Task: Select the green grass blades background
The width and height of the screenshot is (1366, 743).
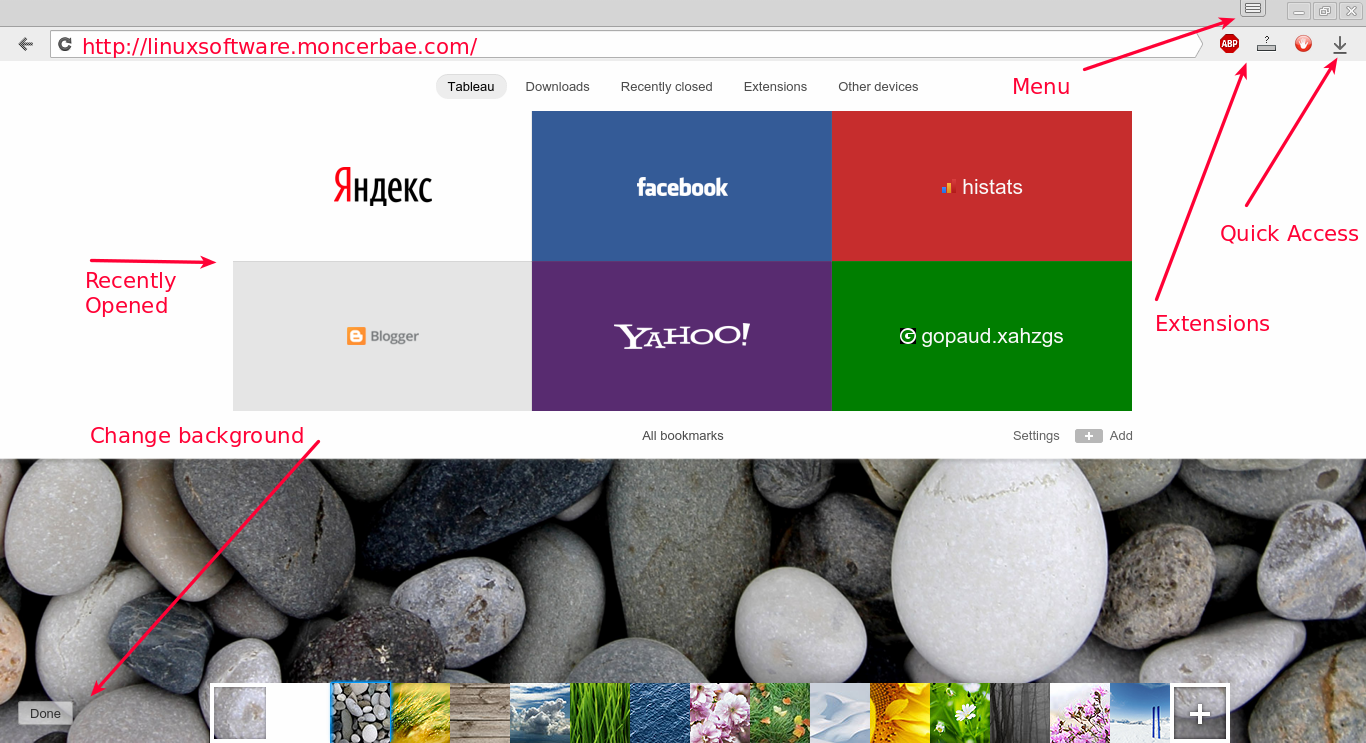Action: pyautogui.click(x=600, y=713)
